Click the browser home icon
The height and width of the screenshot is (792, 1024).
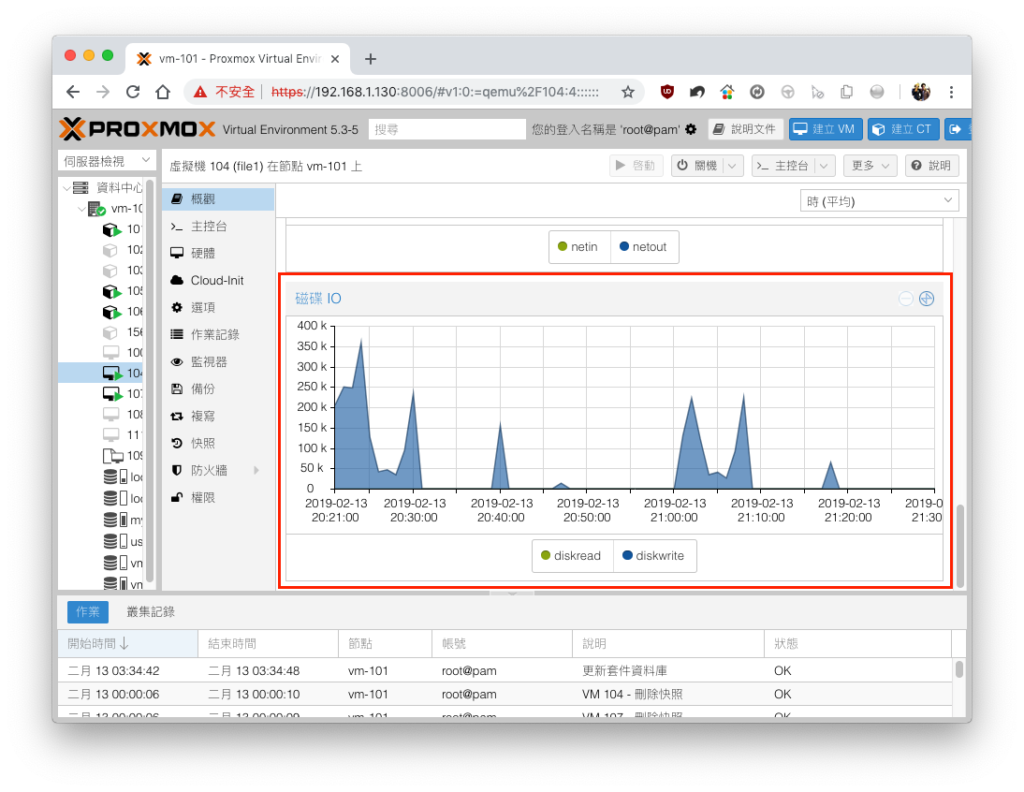(163, 92)
